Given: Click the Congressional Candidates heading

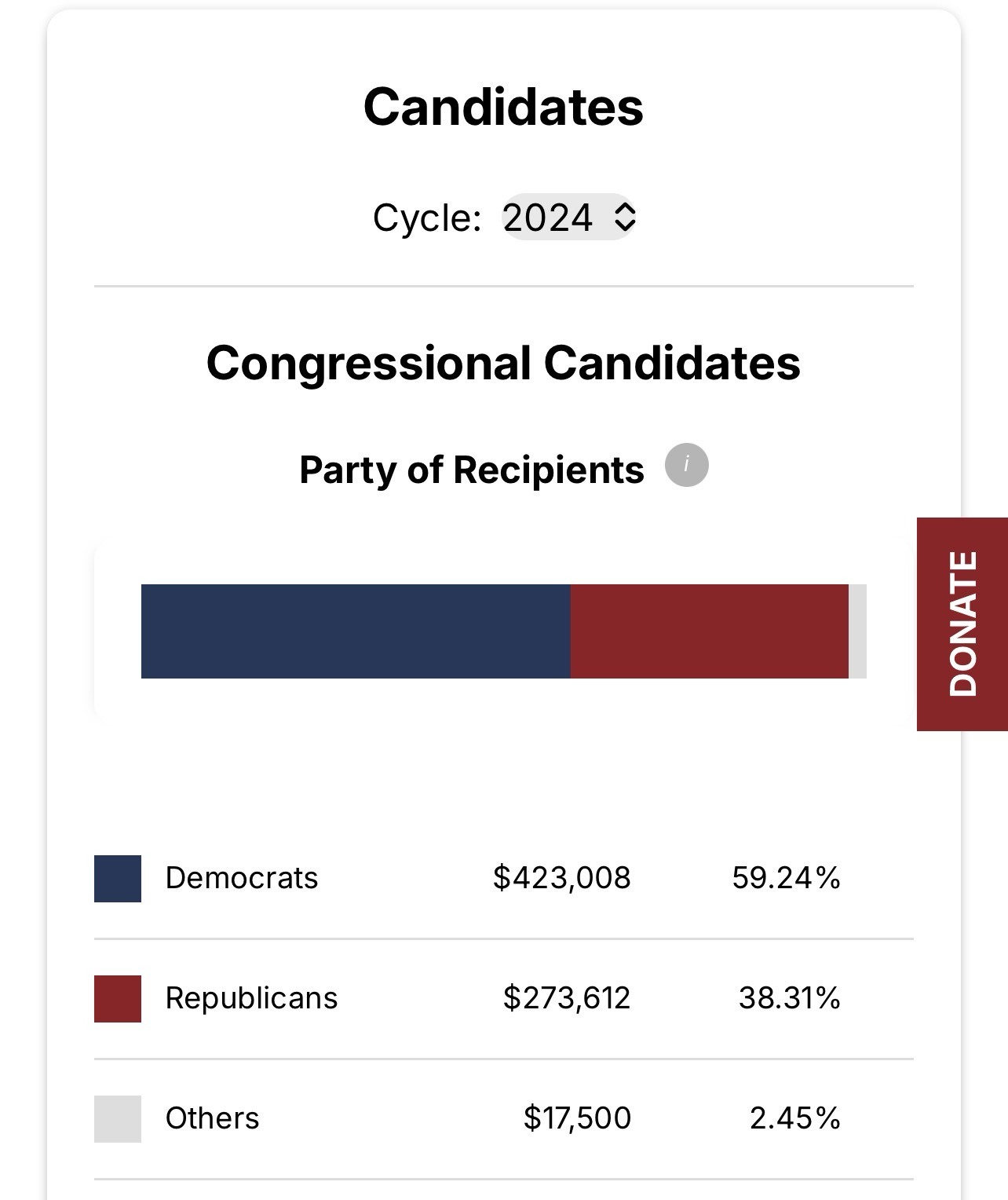Looking at the screenshot, I should (503, 363).
